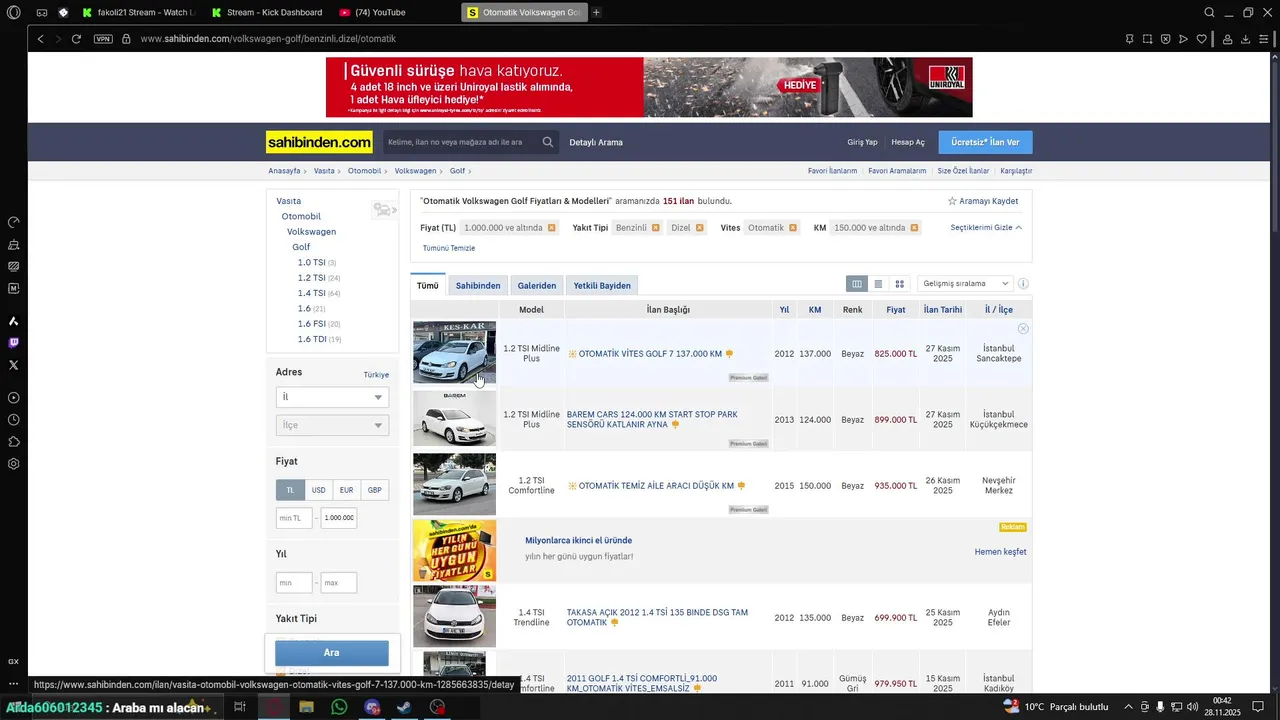Open the white Golf 7 KES-KAR listing thumbnail
This screenshot has height=720, width=1280.
tap(454, 352)
